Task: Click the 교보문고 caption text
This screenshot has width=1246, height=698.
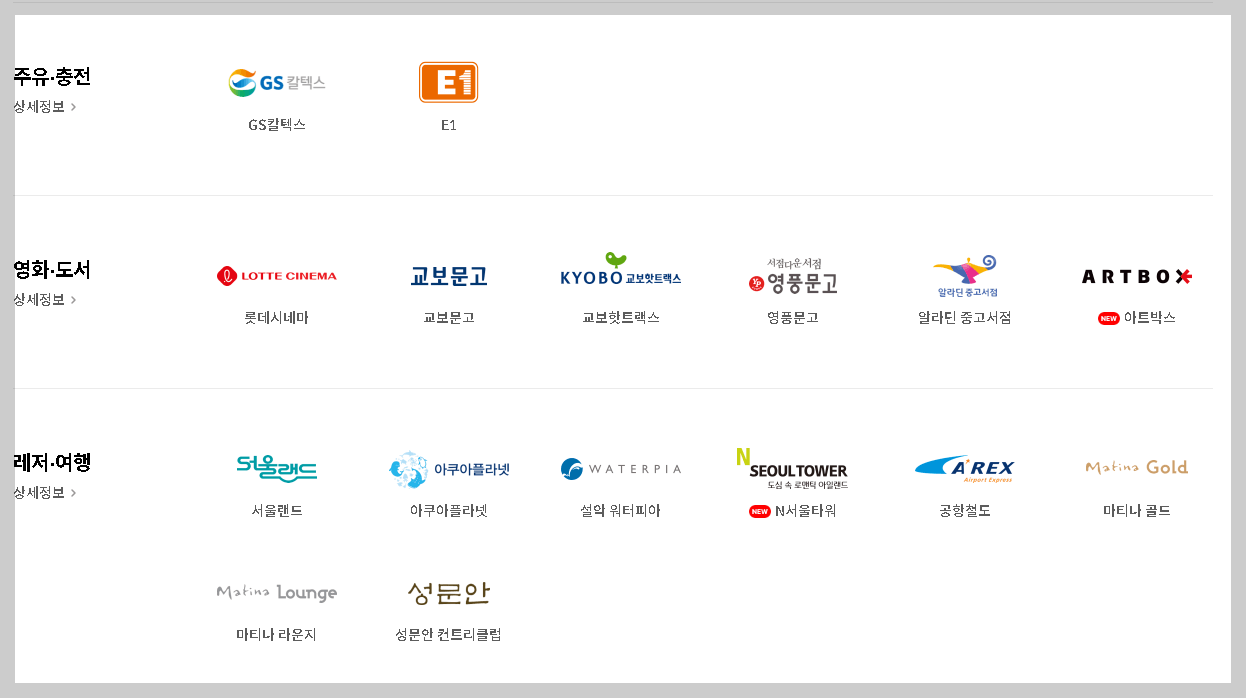Action: tap(448, 318)
